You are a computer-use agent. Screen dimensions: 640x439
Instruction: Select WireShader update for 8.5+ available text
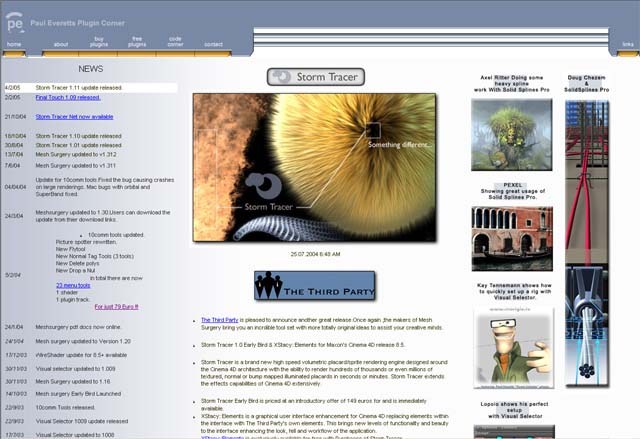click(x=81, y=355)
